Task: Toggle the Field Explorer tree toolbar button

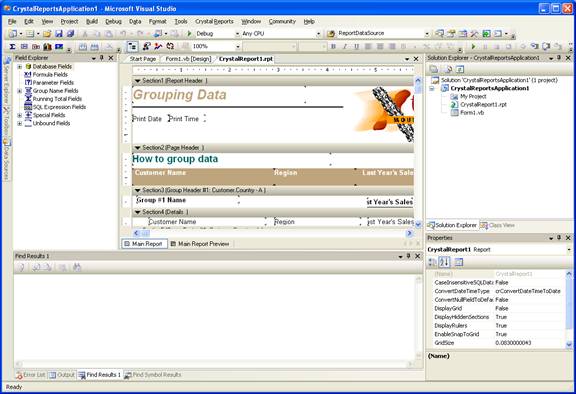Action: (x=133, y=46)
